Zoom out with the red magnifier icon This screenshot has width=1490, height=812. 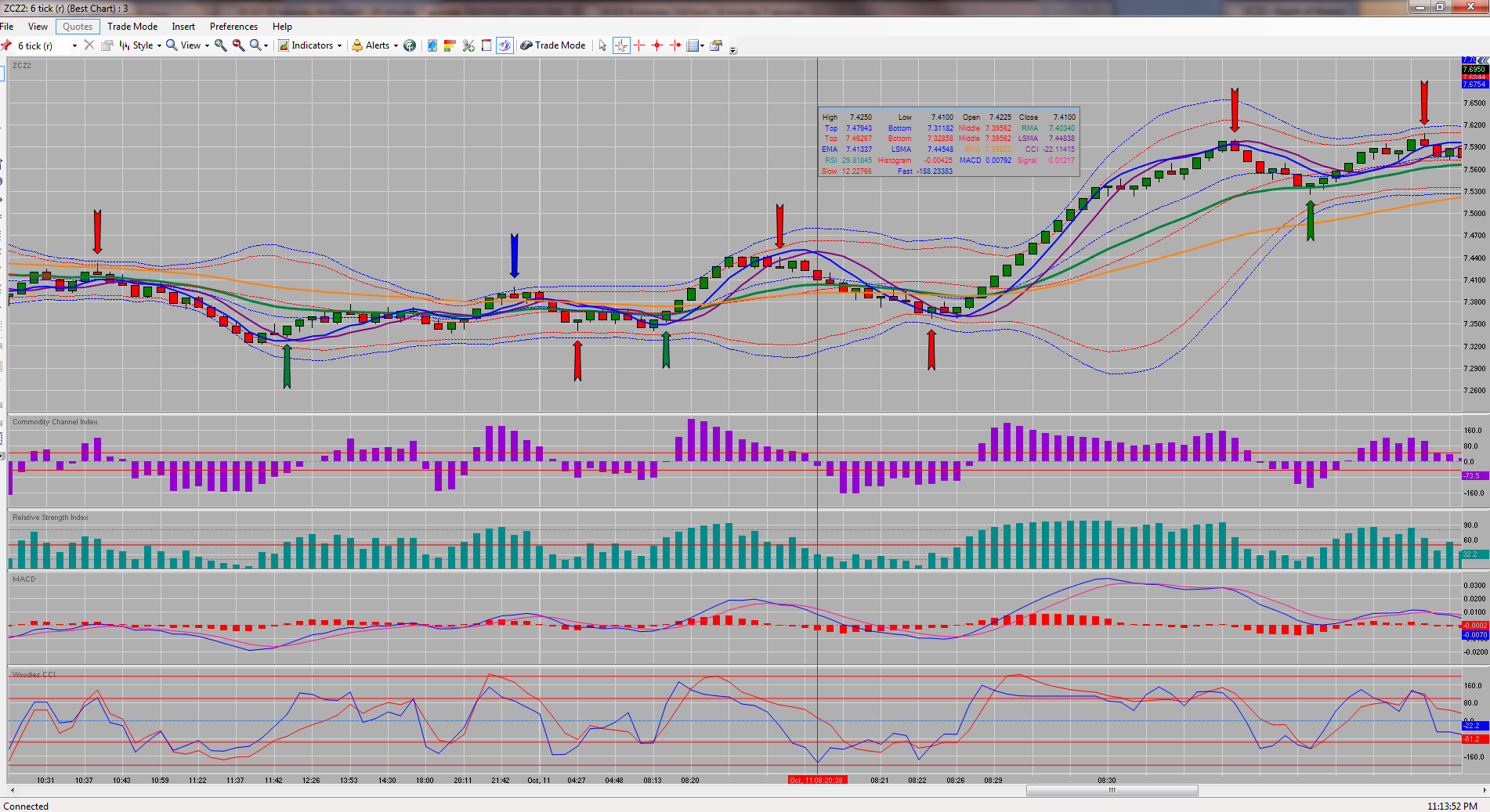(x=239, y=45)
